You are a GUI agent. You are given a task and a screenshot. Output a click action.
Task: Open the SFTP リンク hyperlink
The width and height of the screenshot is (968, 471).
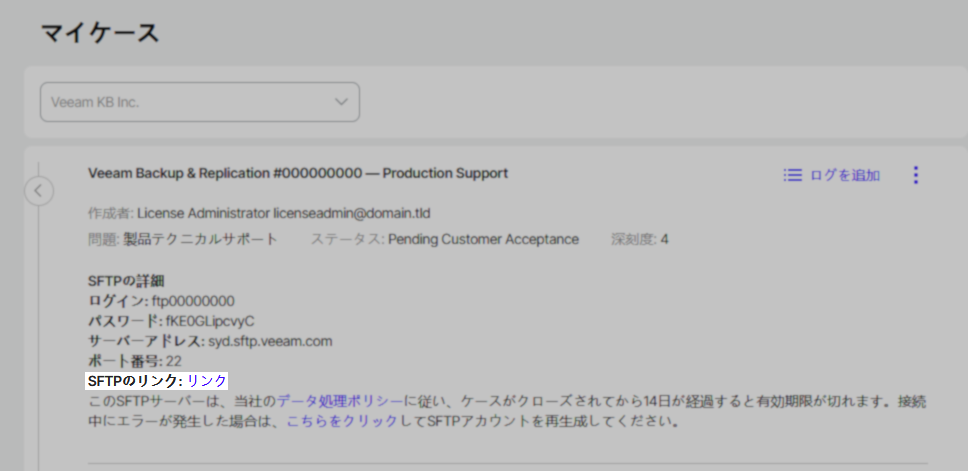coord(207,381)
